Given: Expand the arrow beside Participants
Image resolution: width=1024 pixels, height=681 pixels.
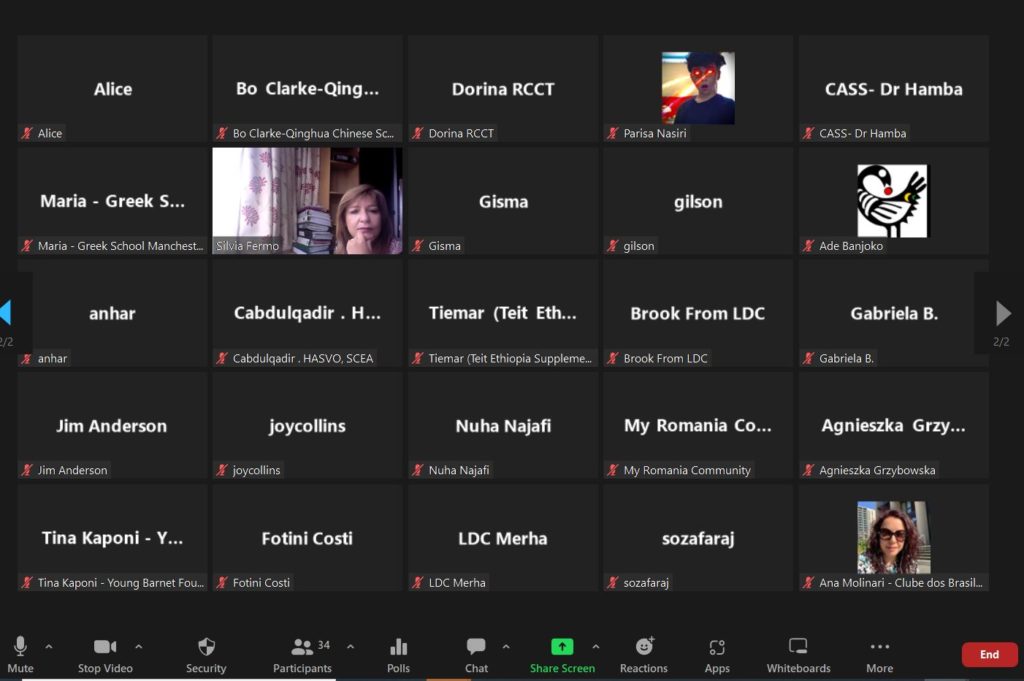Looking at the screenshot, I should 350,646.
